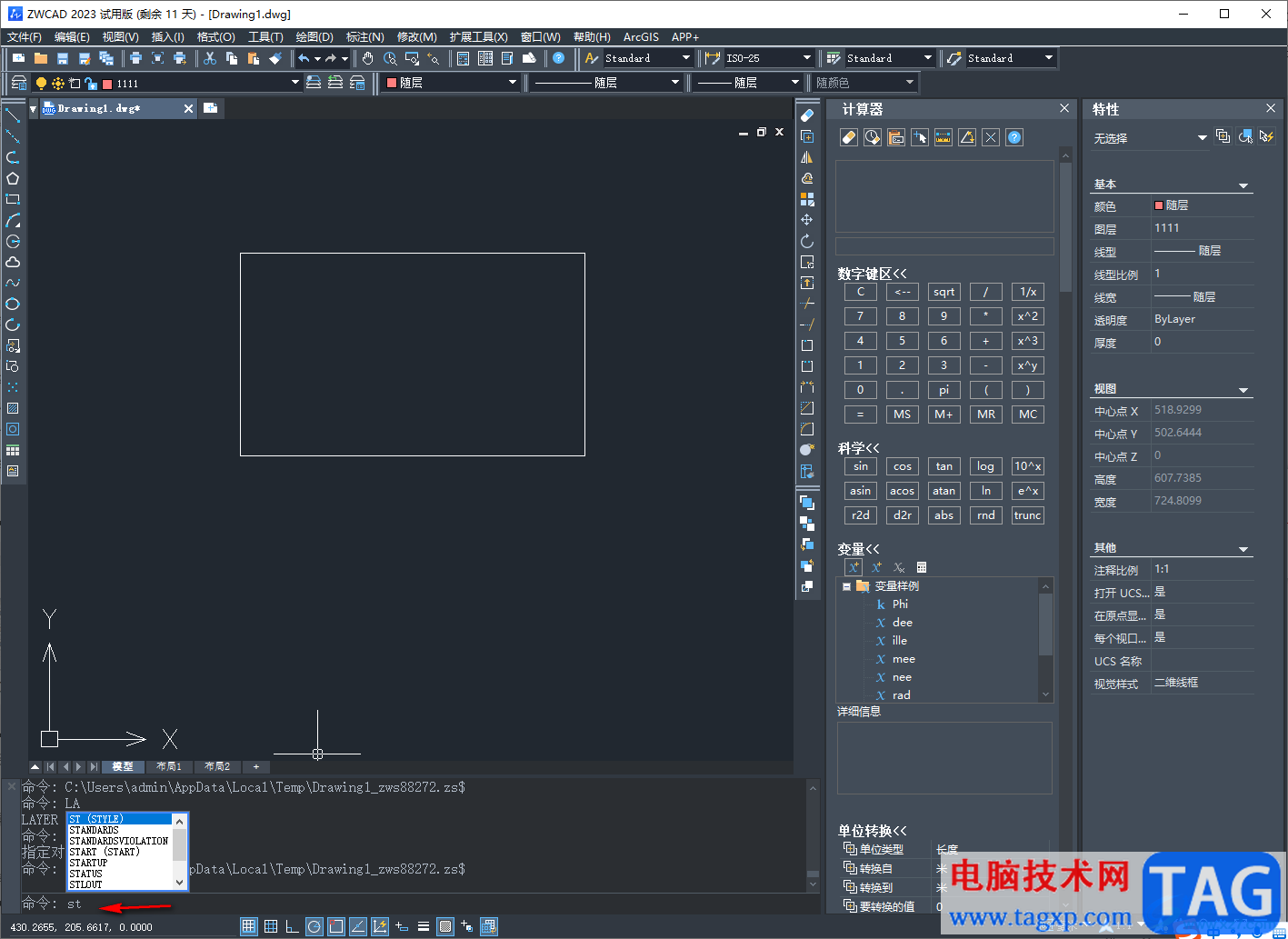Image resolution: width=1288 pixels, height=939 pixels.
Task: Toggle Dynamic UCS in status bar
Action: 379,926
